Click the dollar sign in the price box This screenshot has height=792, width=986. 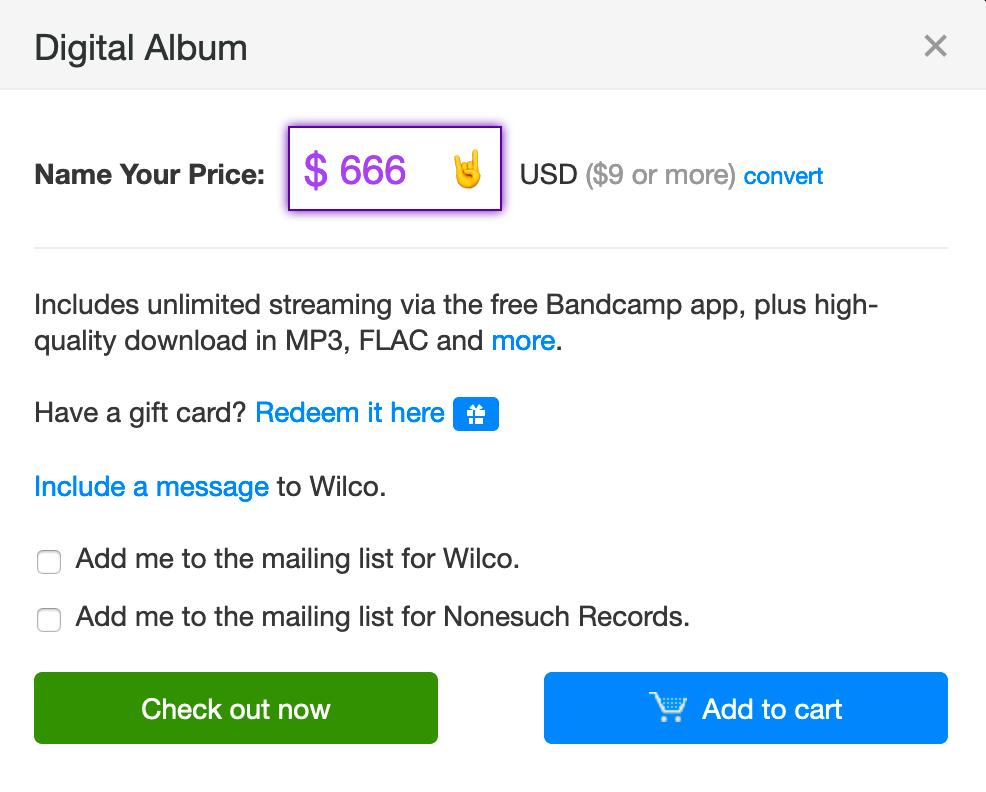click(x=316, y=170)
